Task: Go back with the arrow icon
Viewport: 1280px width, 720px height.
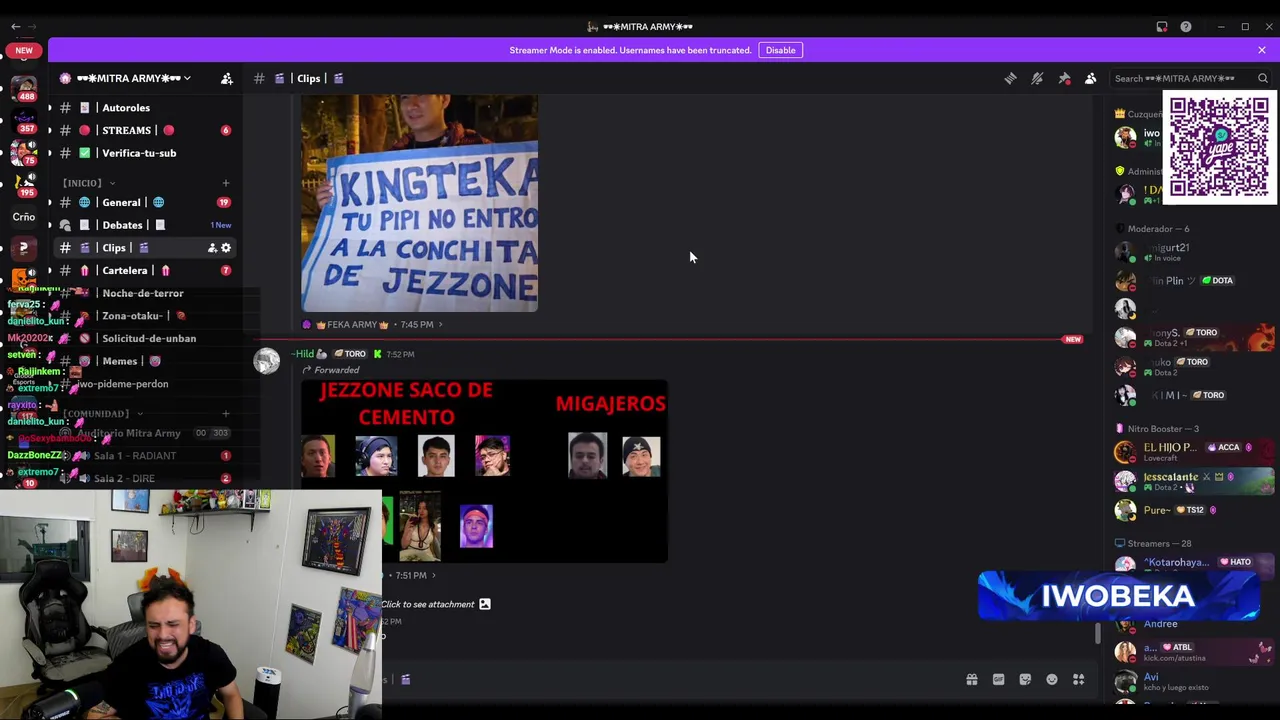Action: point(15,27)
